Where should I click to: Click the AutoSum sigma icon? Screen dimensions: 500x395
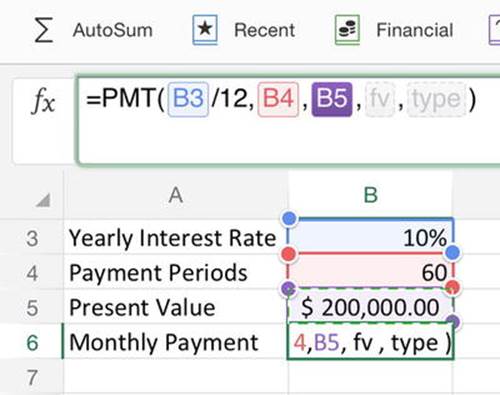(44, 30)
